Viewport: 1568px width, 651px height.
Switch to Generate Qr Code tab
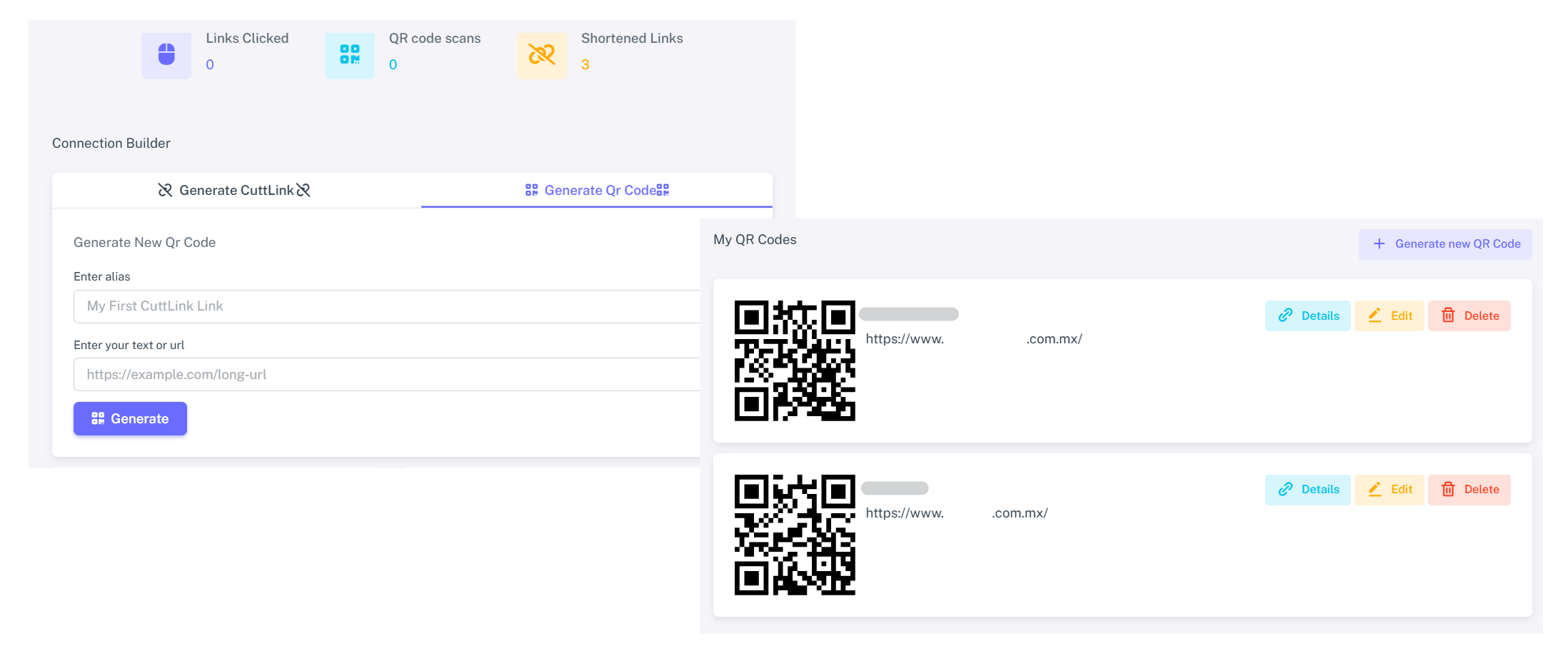pyautogui.click(x=597, y=190)
